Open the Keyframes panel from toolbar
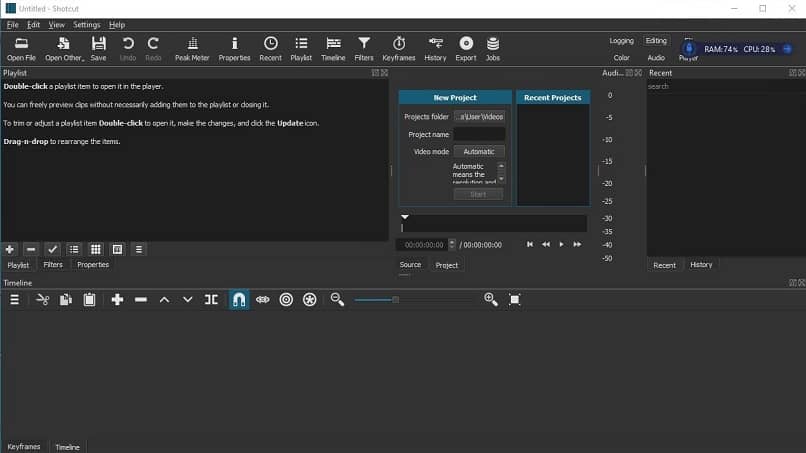 [x=399, y=44]
